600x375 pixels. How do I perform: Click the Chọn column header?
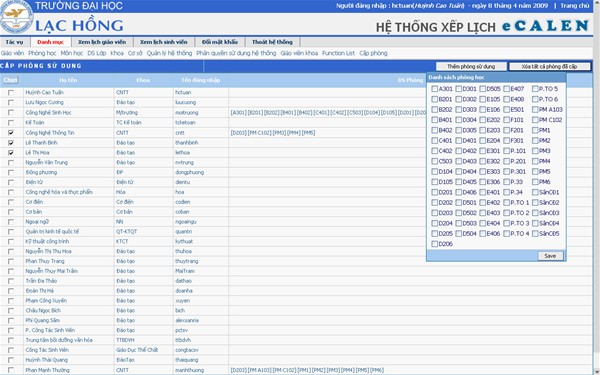10,80
